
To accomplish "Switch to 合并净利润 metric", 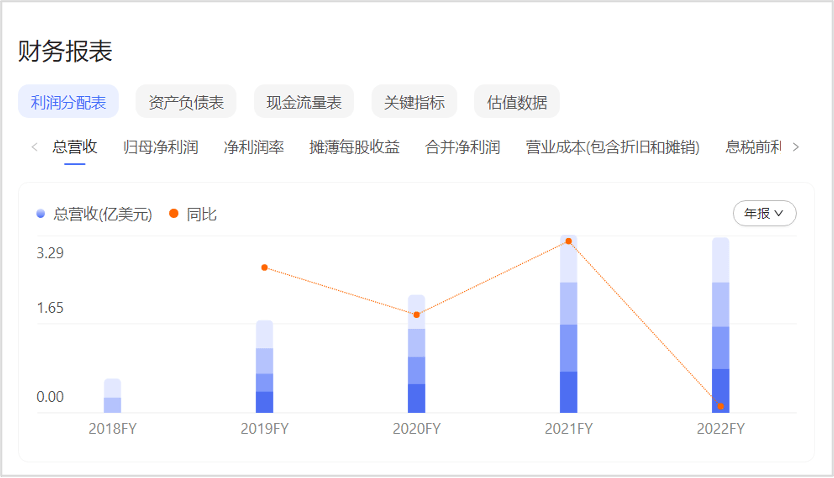I will pos(462,147).
